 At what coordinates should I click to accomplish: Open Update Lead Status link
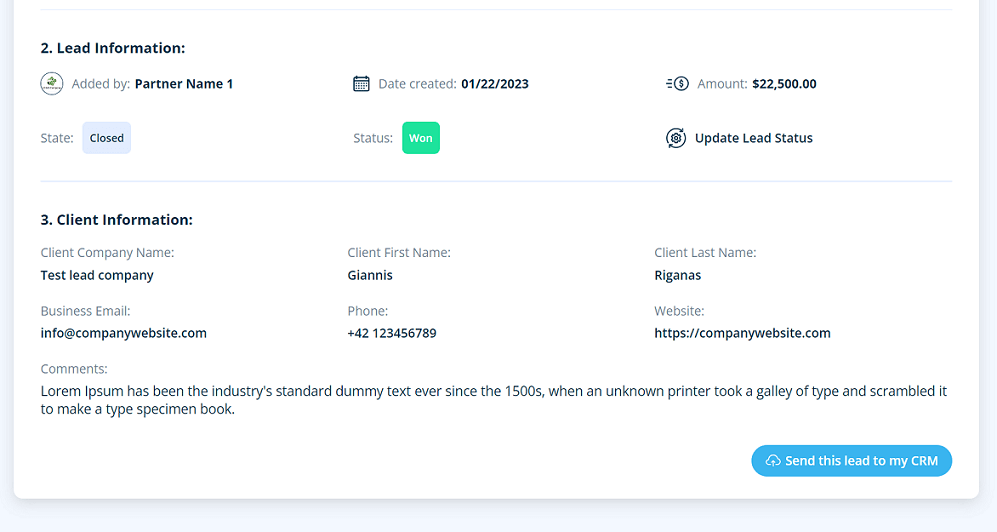coord(753,138)
